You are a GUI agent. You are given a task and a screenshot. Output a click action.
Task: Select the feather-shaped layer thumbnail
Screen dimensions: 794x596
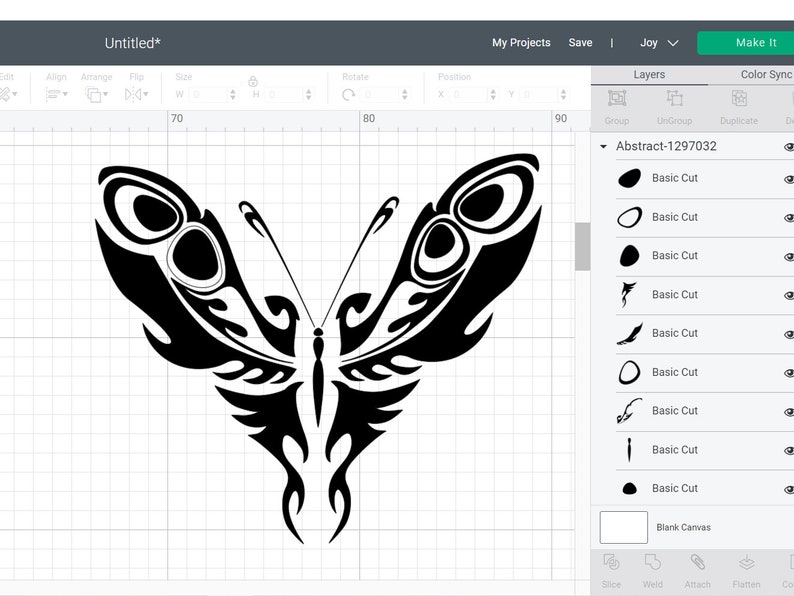click(630, 334)
